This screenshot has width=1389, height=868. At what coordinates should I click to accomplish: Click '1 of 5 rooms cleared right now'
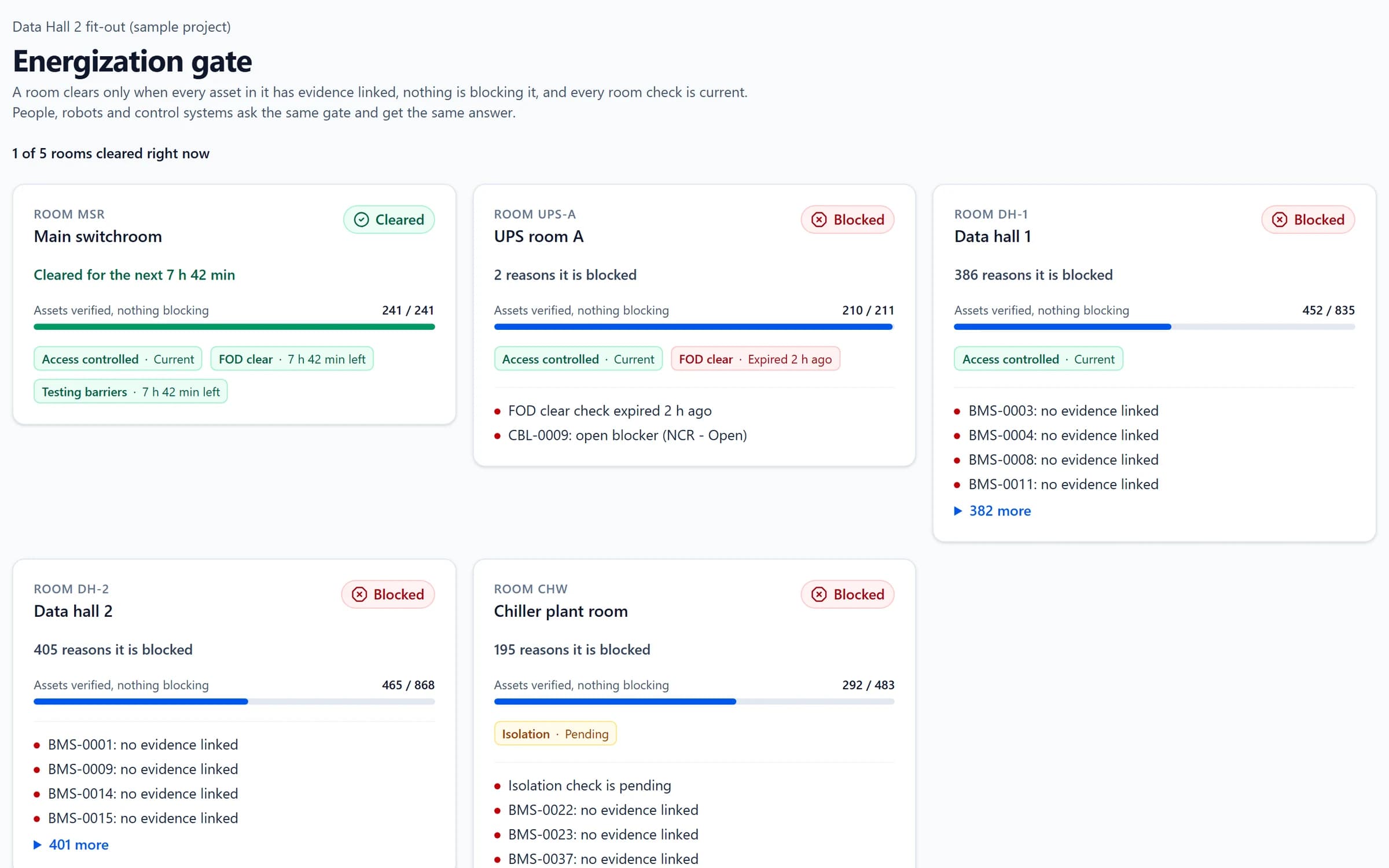[x=111, y=153]
